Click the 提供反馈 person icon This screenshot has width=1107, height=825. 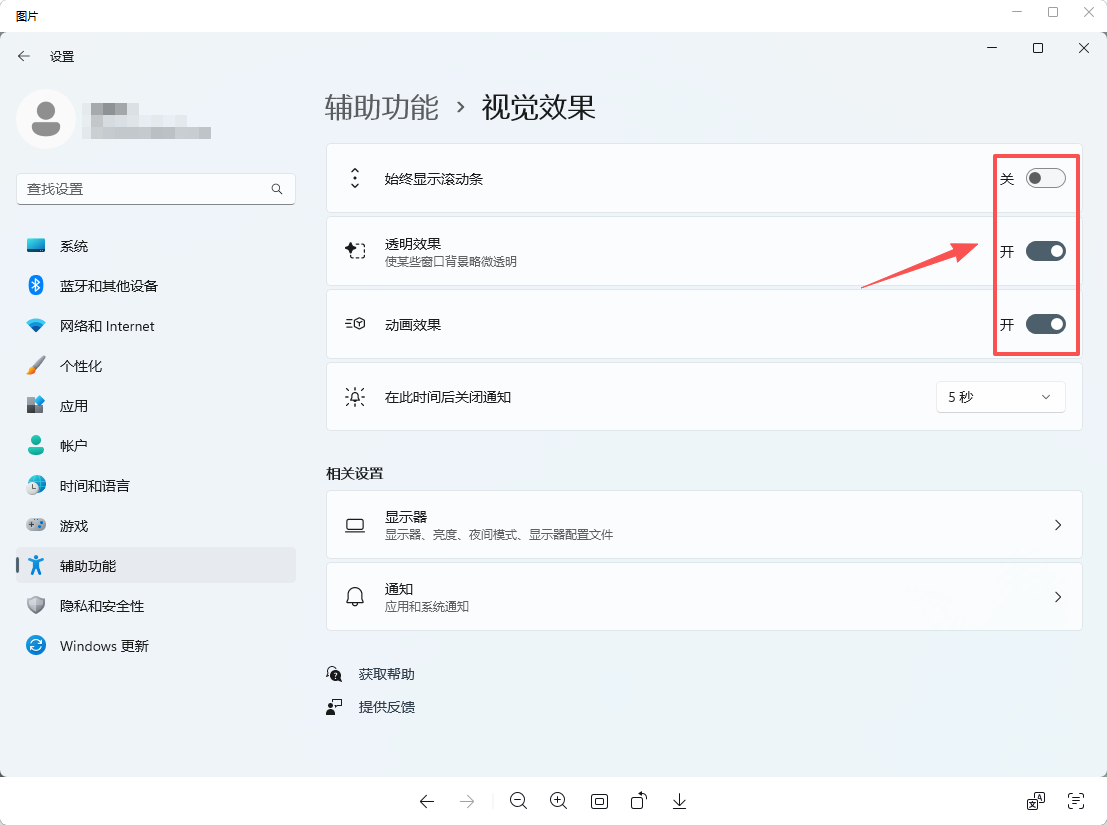tap(334, 707)
